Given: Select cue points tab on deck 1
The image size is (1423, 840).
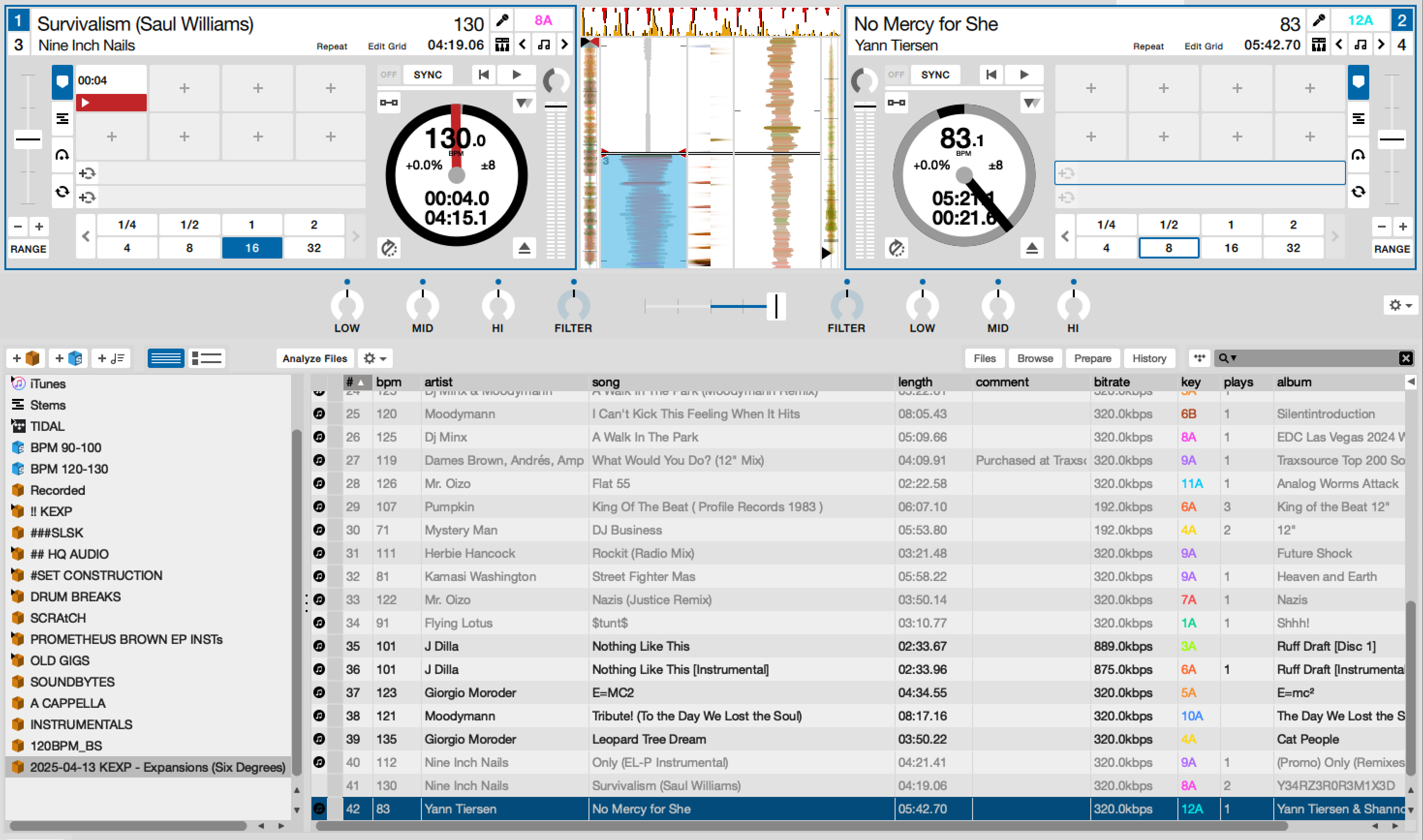Looking at the screenshot, I should [x=62, y=82].
